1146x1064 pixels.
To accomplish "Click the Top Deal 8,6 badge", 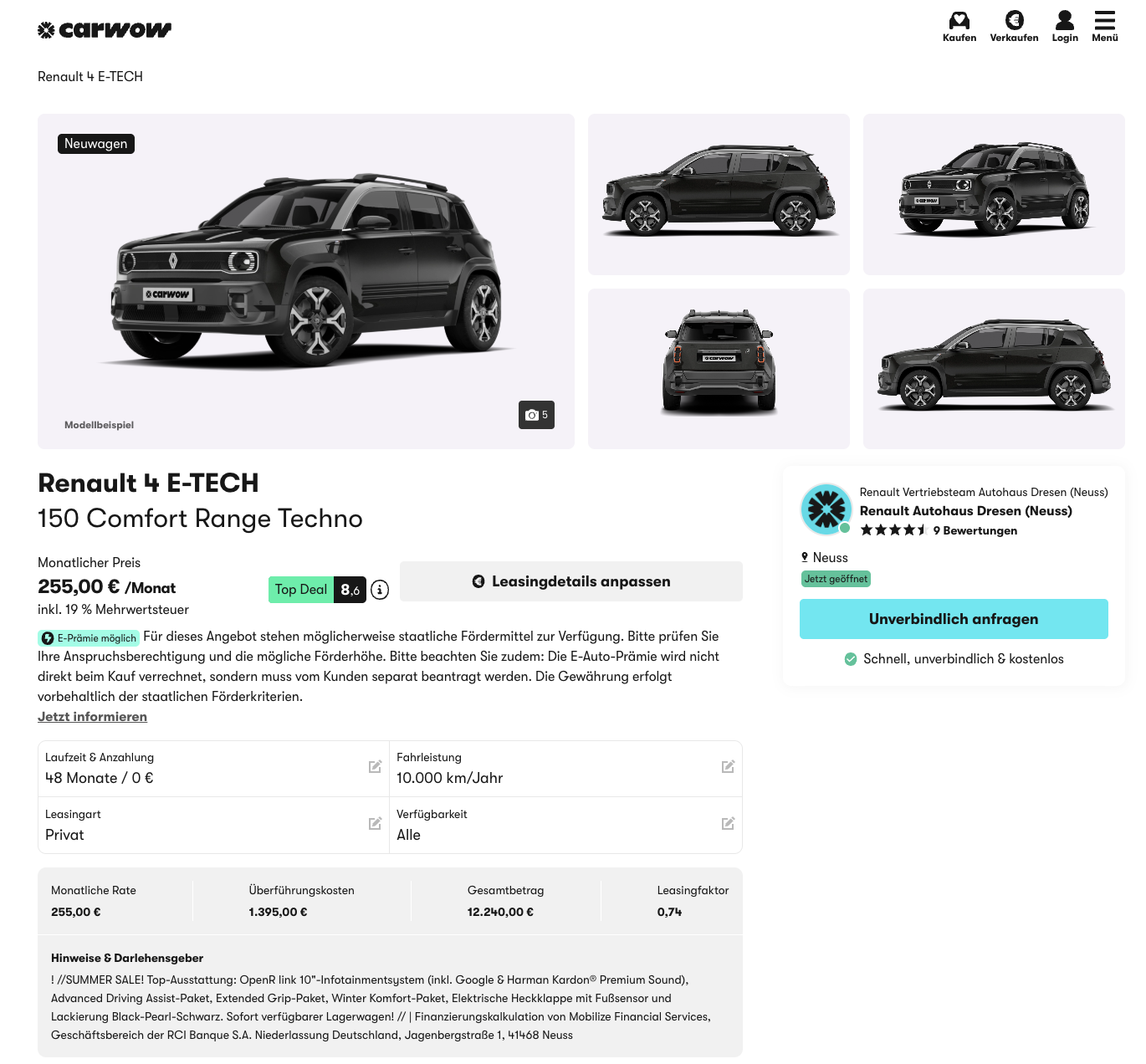I will click(x=317, y=590).
